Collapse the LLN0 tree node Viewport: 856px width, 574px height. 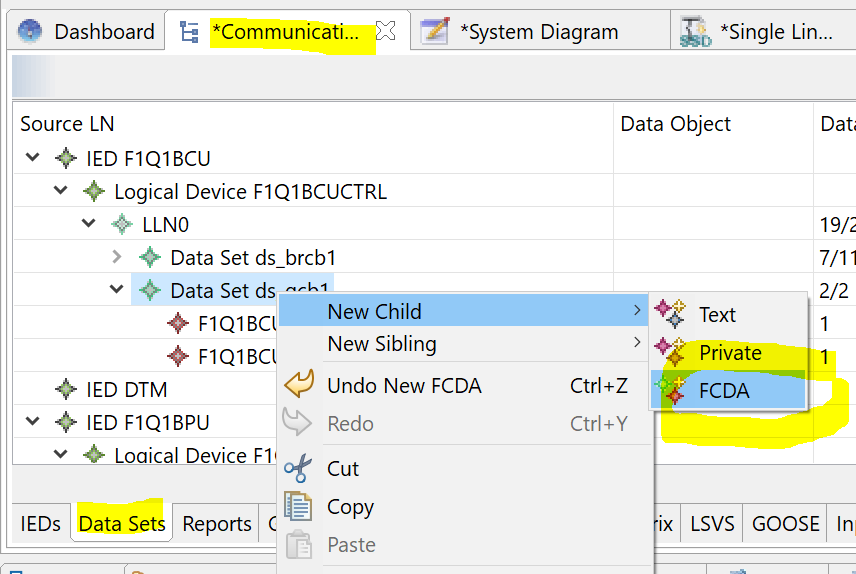(90, 225)
